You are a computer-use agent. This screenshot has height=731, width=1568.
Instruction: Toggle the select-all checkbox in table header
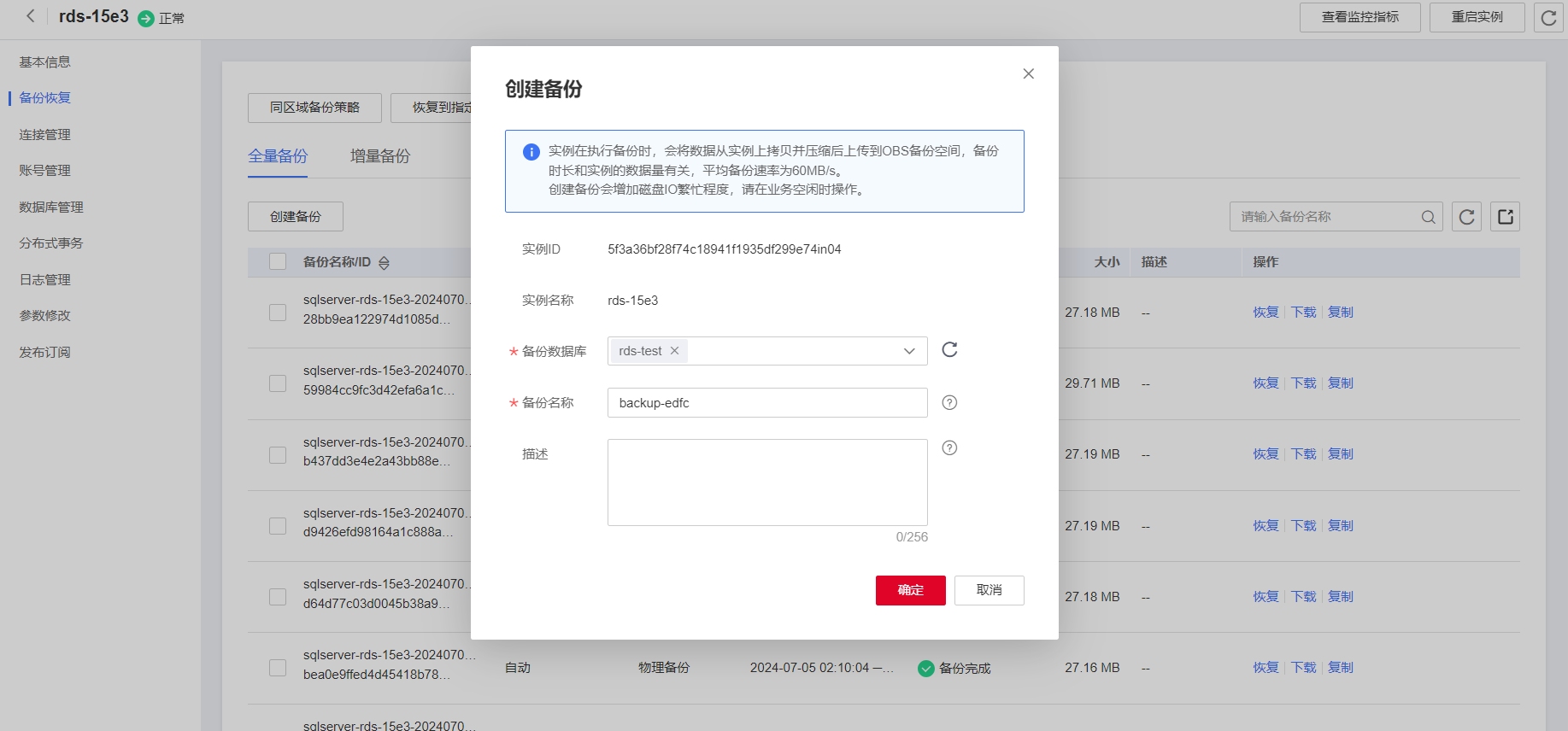pyautogui.click(x=278, y=261)
